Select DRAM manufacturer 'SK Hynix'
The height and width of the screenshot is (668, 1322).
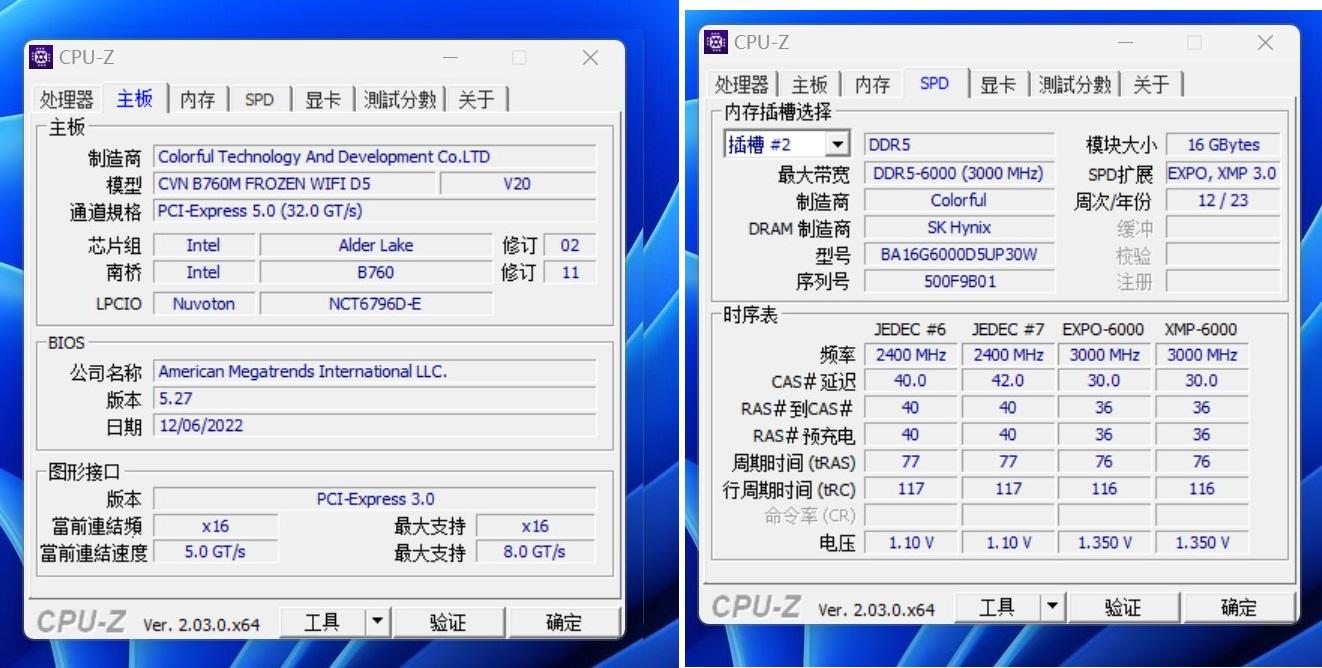(959, 227)
